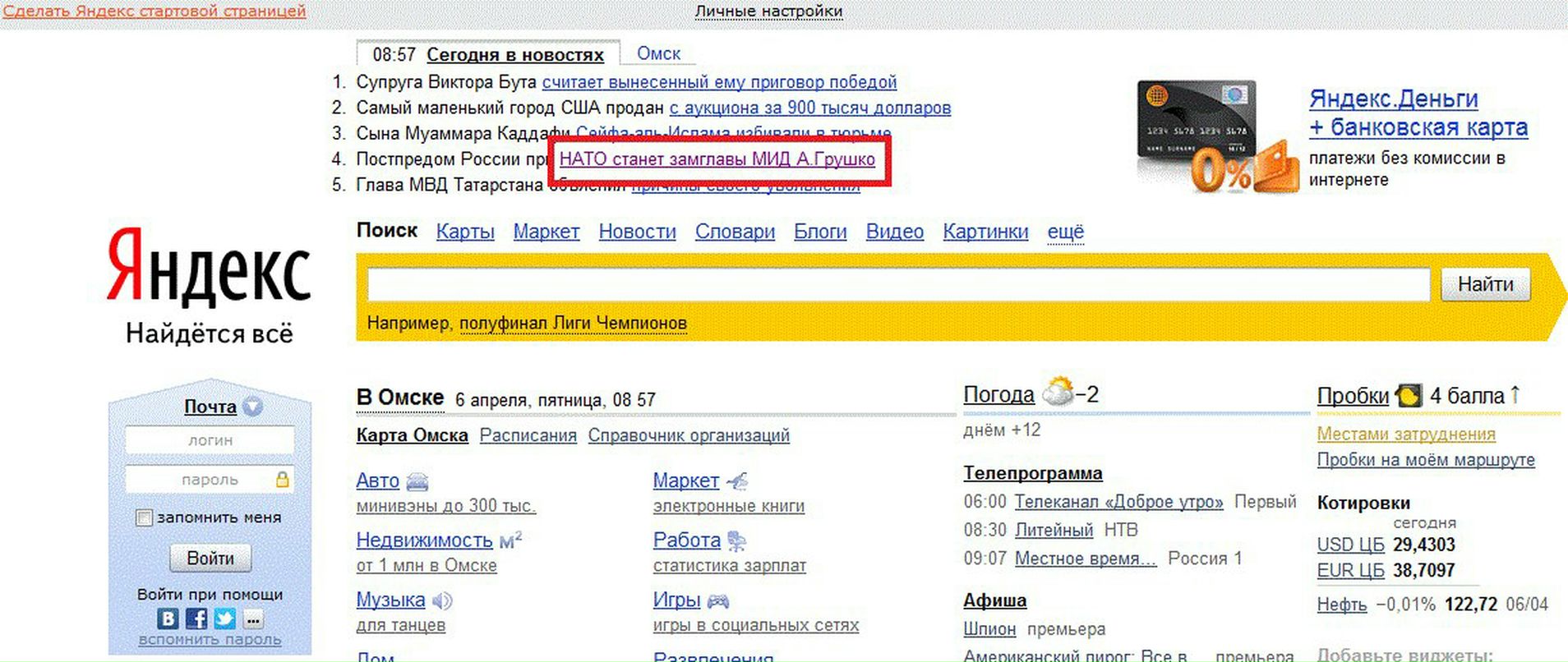This screenshot has height=662, width=1568.
Task: Open Телеканал «Доброе утро» programme link
Action: point(1118,502)
